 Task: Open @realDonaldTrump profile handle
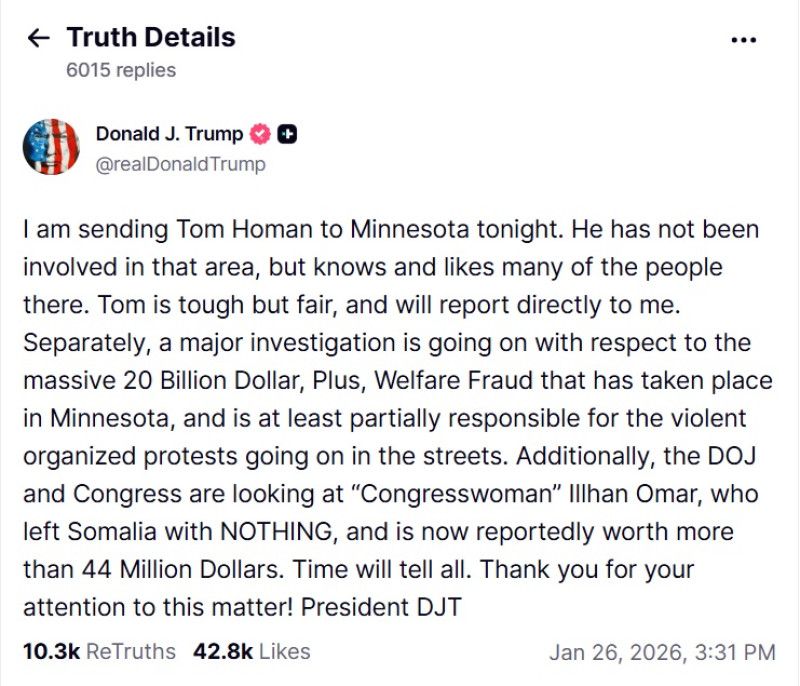coord(180,164)
